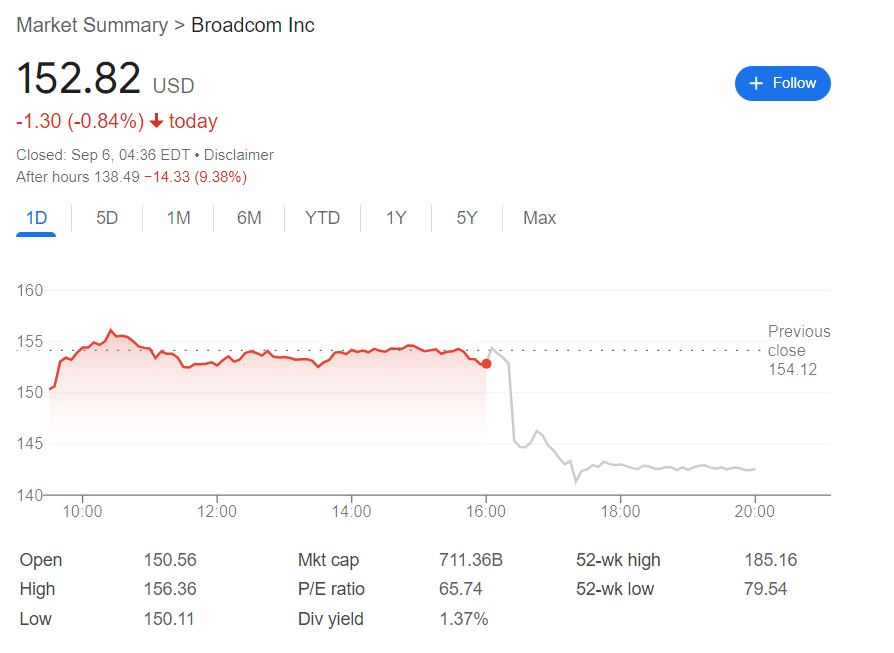Click the Mkt cap value 711.36B

click(x=470, y=560)
